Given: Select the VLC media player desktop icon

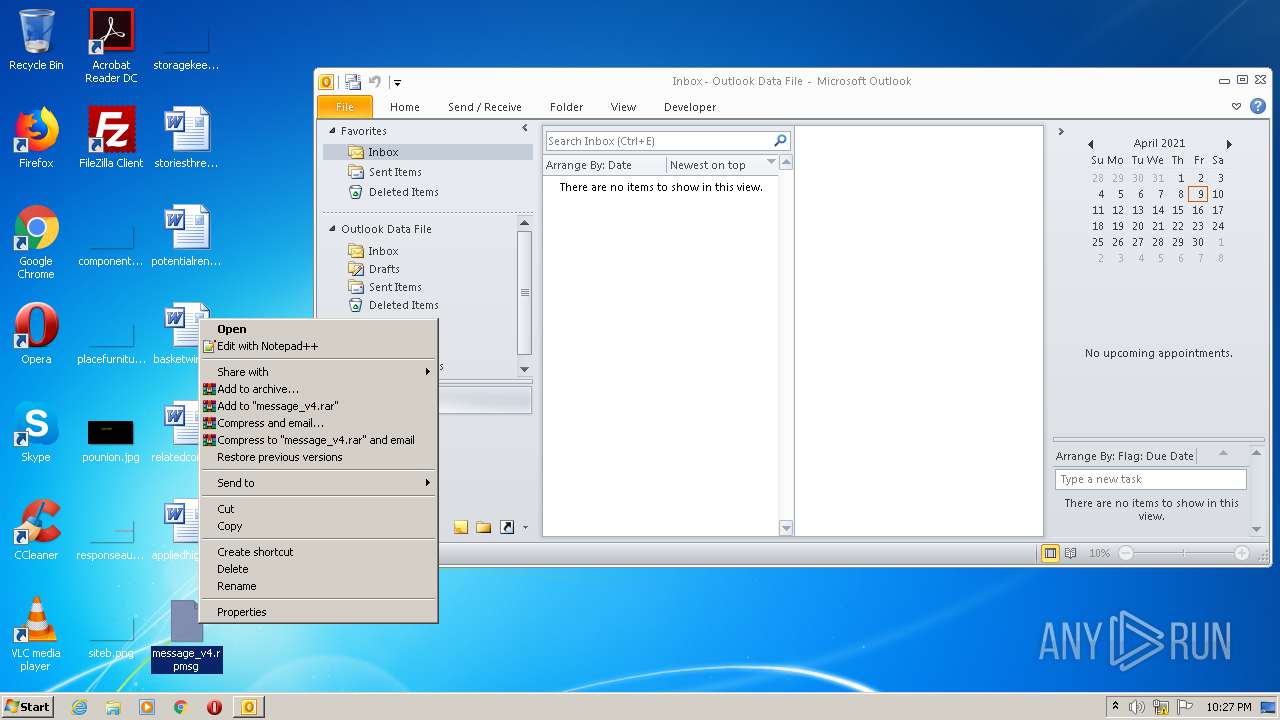Looking at the screenshot, I should pos(36,634).
